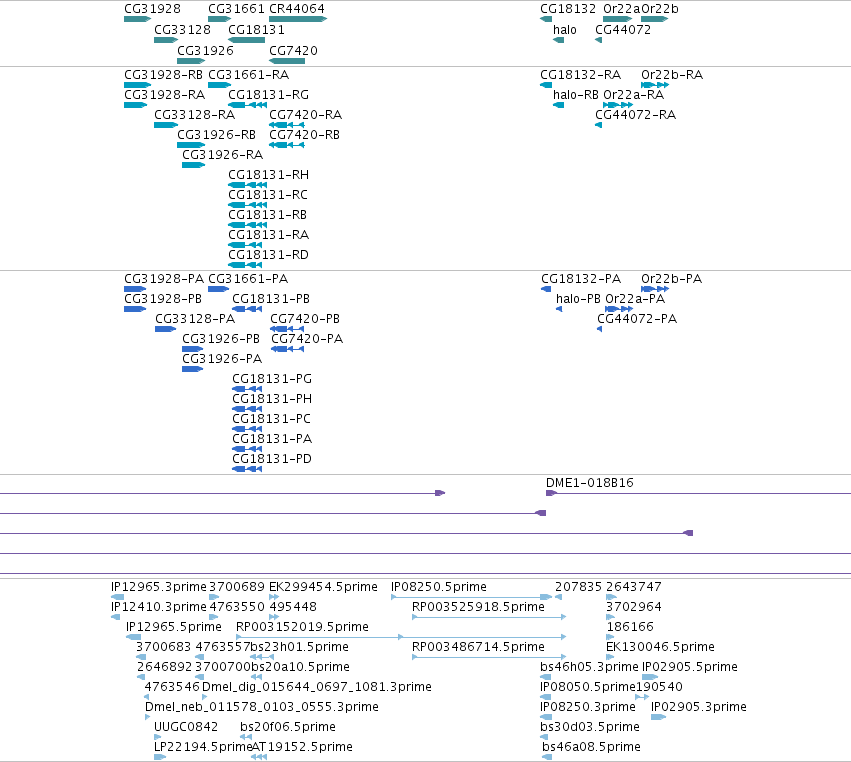
Task: Click transcript label CG18131-RG
Action: tap(269, 95)
